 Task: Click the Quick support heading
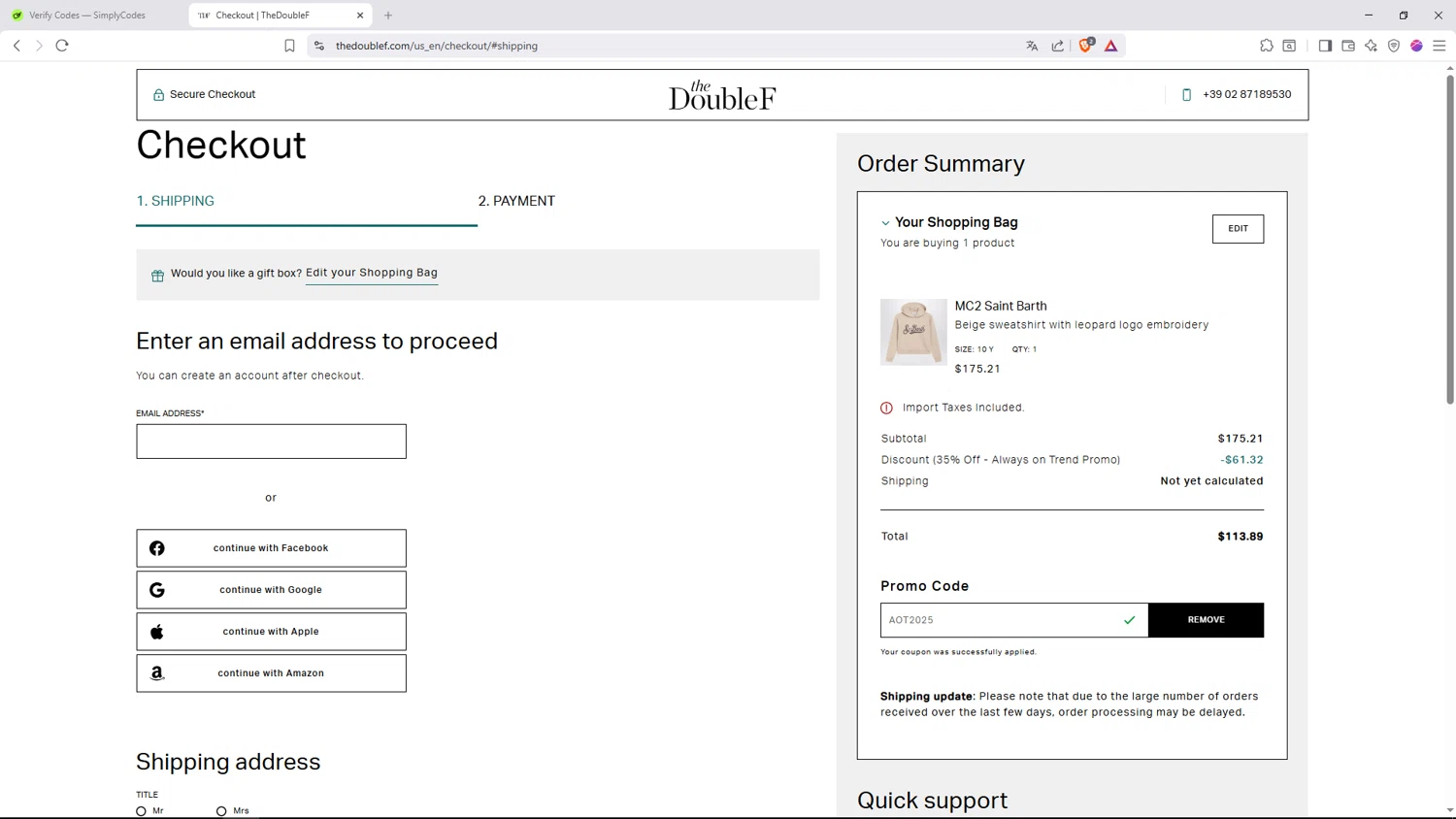point(932,801)
